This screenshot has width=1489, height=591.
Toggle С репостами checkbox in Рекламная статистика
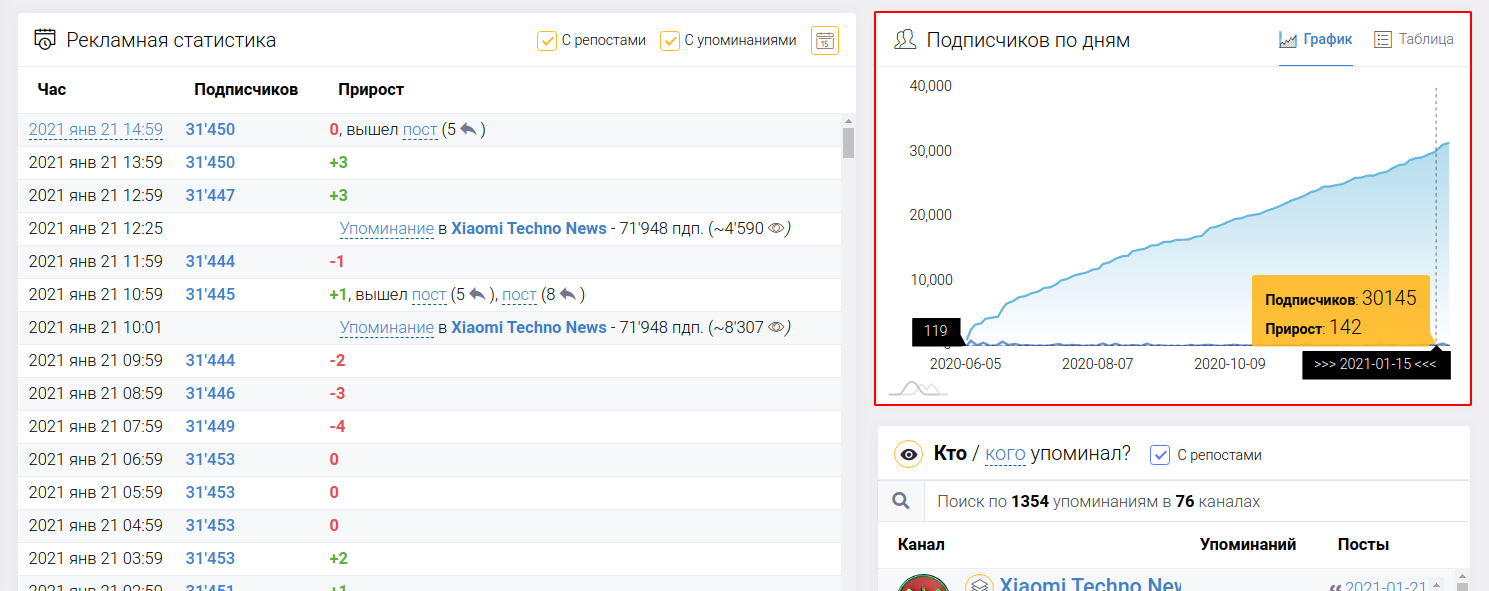tap(547, 40)
